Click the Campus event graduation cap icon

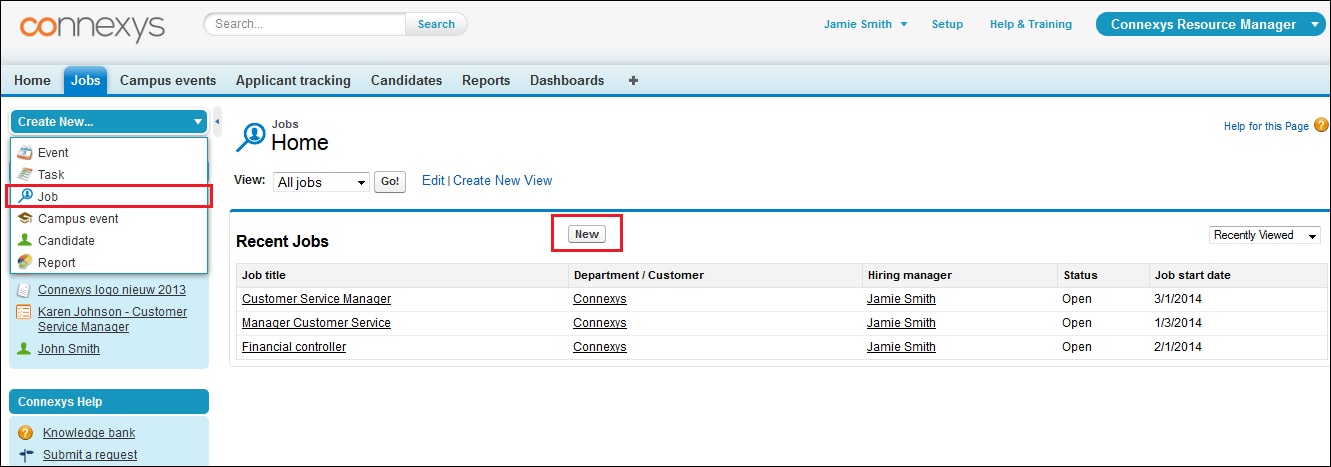coord(26,219)
